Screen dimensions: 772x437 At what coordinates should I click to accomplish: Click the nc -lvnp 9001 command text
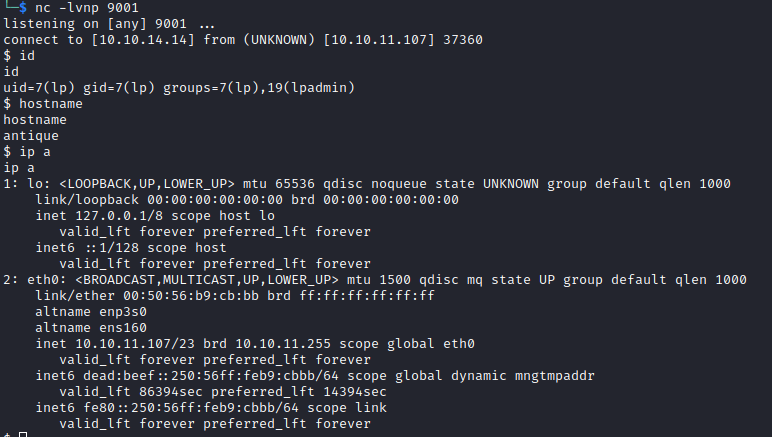coord(87,8)
